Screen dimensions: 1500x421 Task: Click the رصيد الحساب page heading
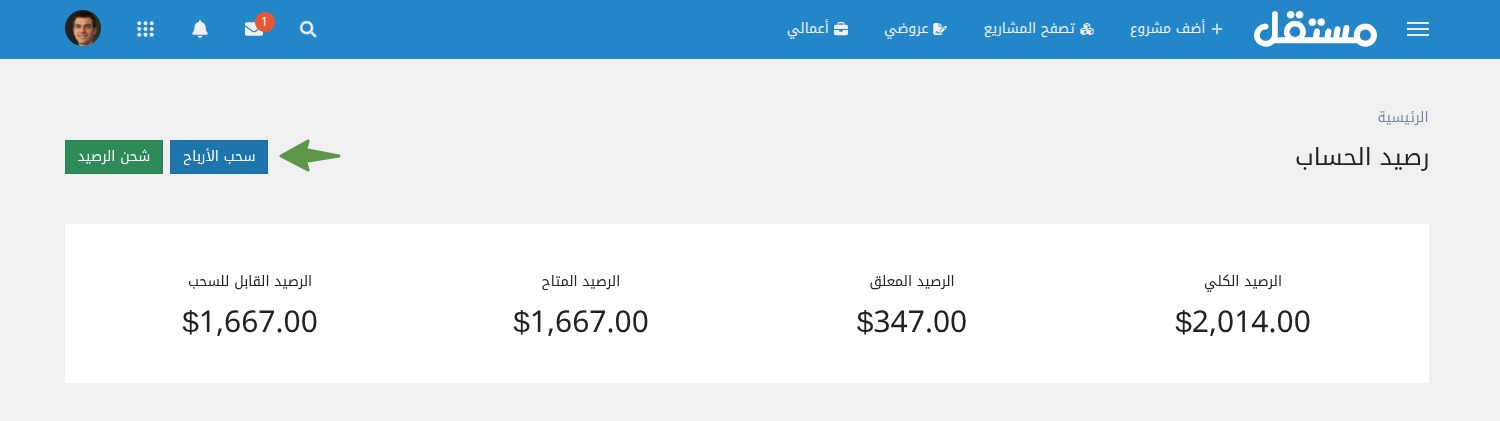pos(1362,158)
